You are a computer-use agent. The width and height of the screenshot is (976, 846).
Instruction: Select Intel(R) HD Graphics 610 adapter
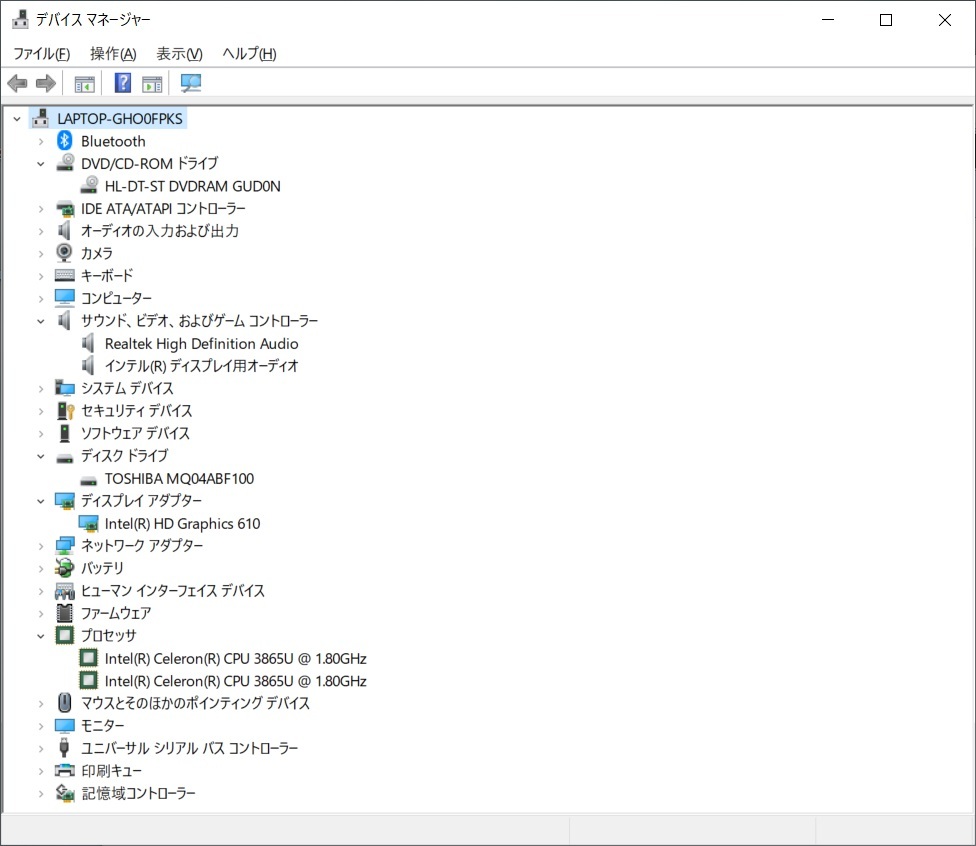pos(182,524)
